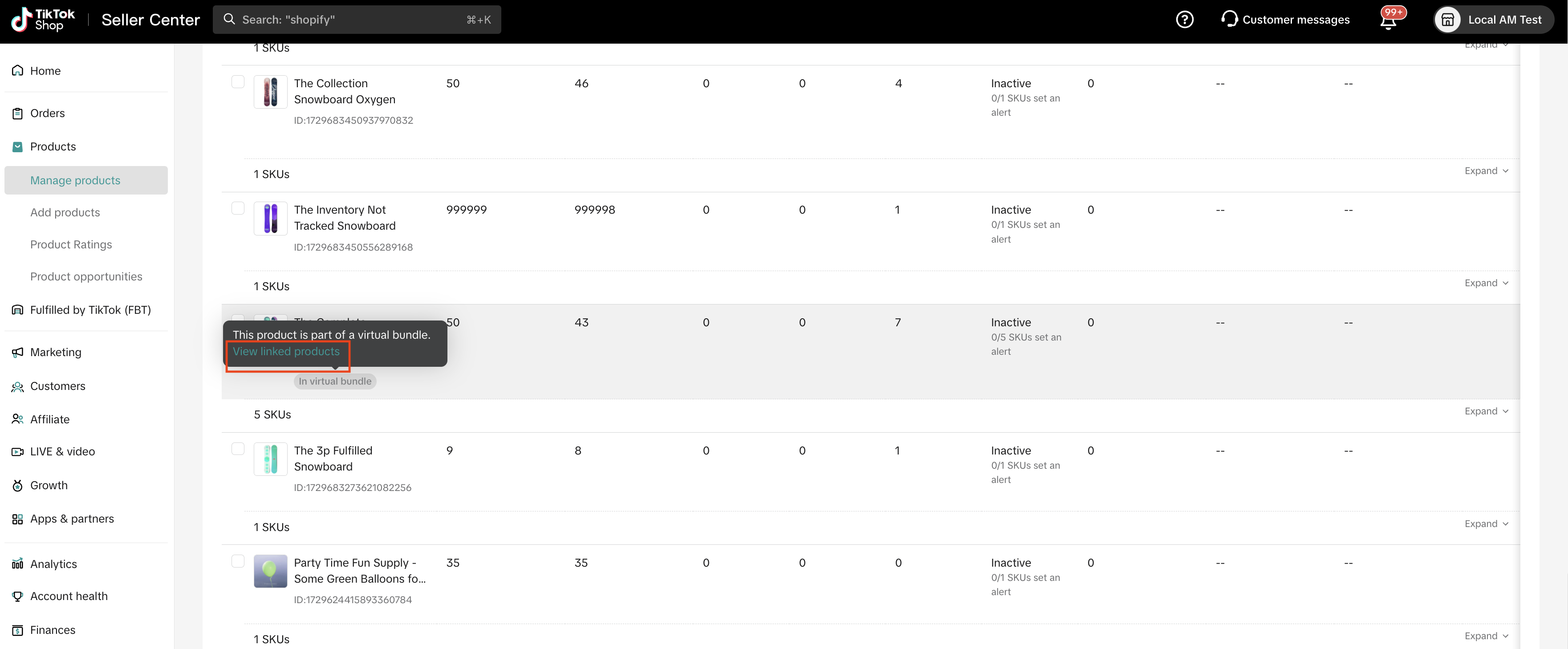Click the Party Time Fun Supply balloon thumbnail
Viewport: 1568px width, 649px height.
pos(270,571)
